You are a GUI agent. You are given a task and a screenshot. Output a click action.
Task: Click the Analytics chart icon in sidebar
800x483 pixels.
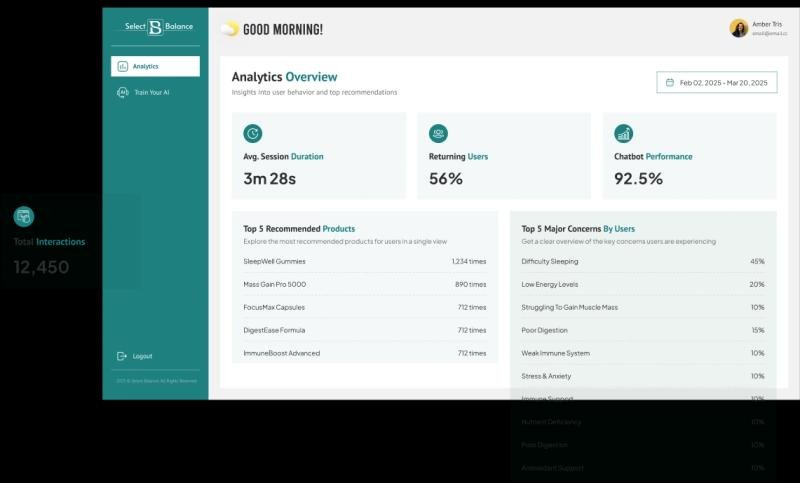(122, 67)
